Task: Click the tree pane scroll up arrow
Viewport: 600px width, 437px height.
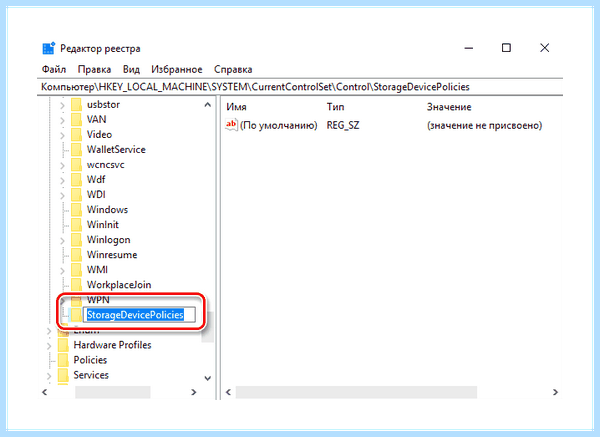Action: click(207, 104)
